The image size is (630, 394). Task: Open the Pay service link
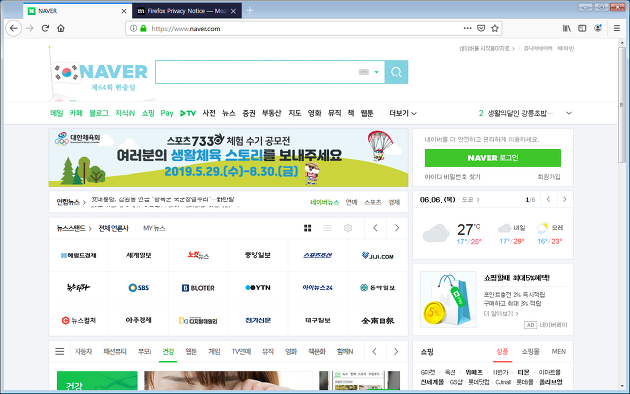click(x=167, y=113)
